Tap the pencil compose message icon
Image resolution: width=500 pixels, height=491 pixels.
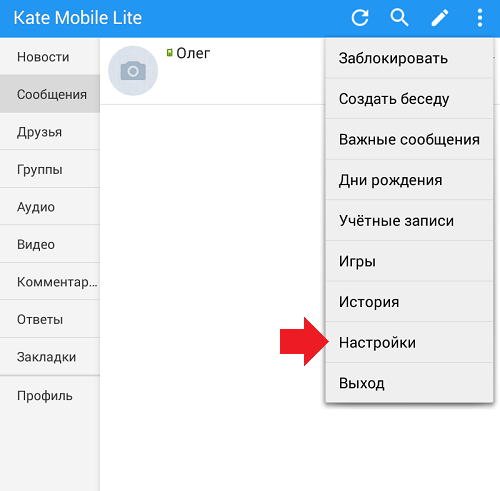[x=440, y=18]
